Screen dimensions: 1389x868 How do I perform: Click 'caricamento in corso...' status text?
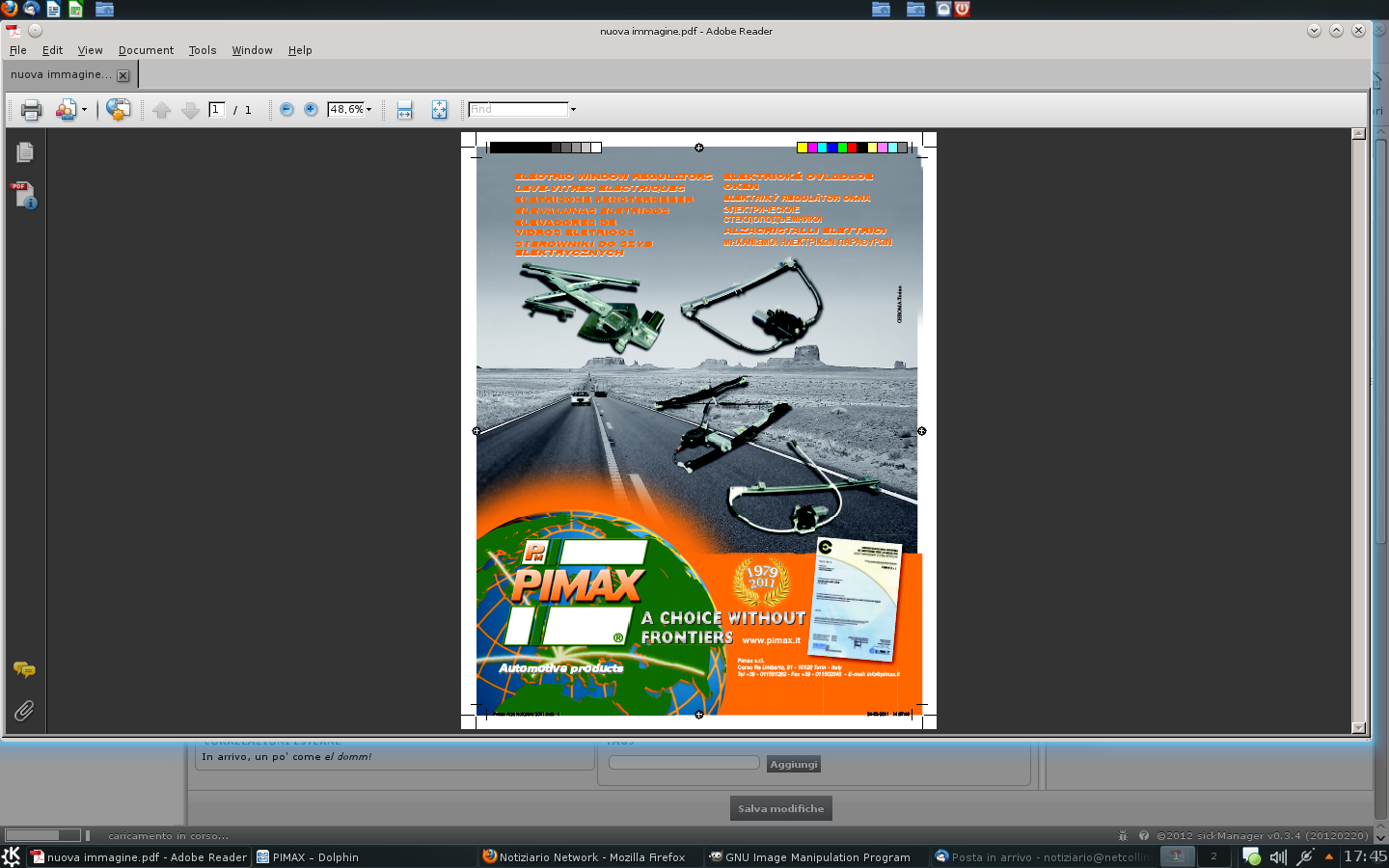pyautogui.click(x=169, y=836)
